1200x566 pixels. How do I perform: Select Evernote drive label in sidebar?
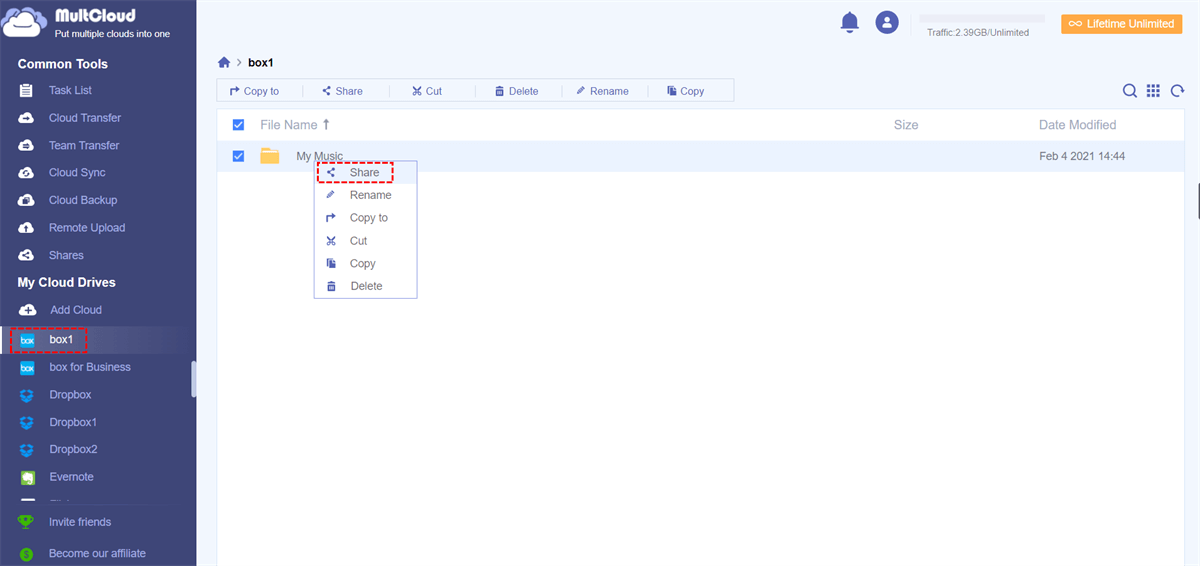72,478
